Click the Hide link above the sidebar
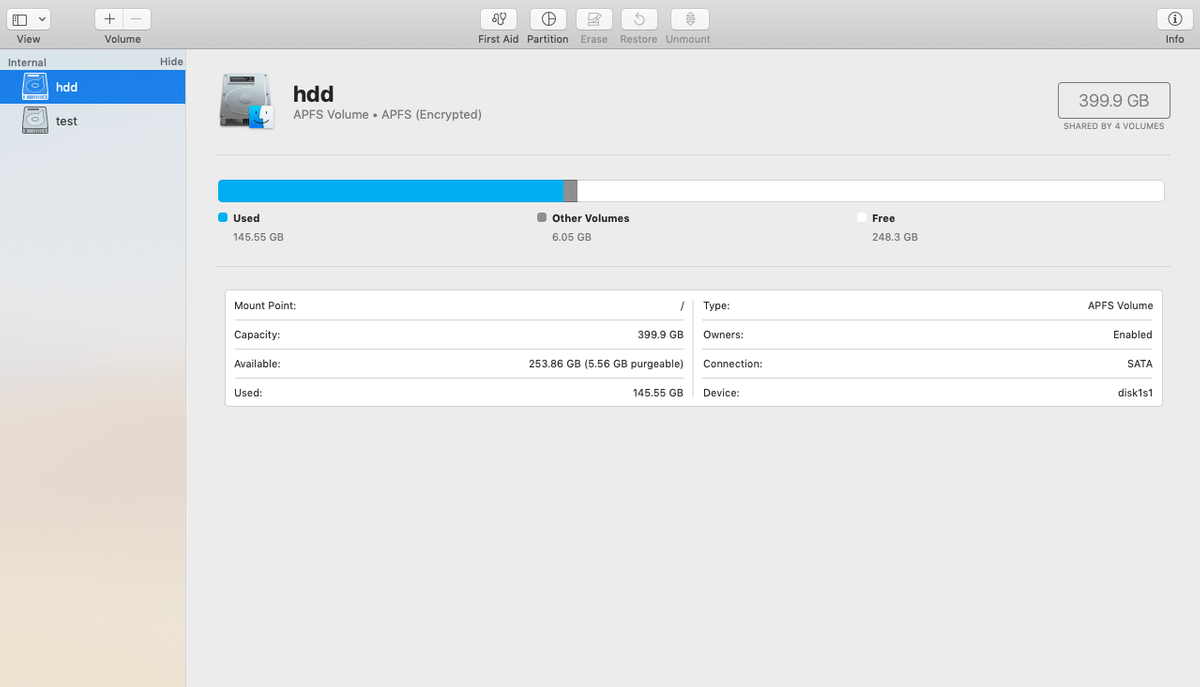Screen dimensions: 1200x687 (171, 61)
